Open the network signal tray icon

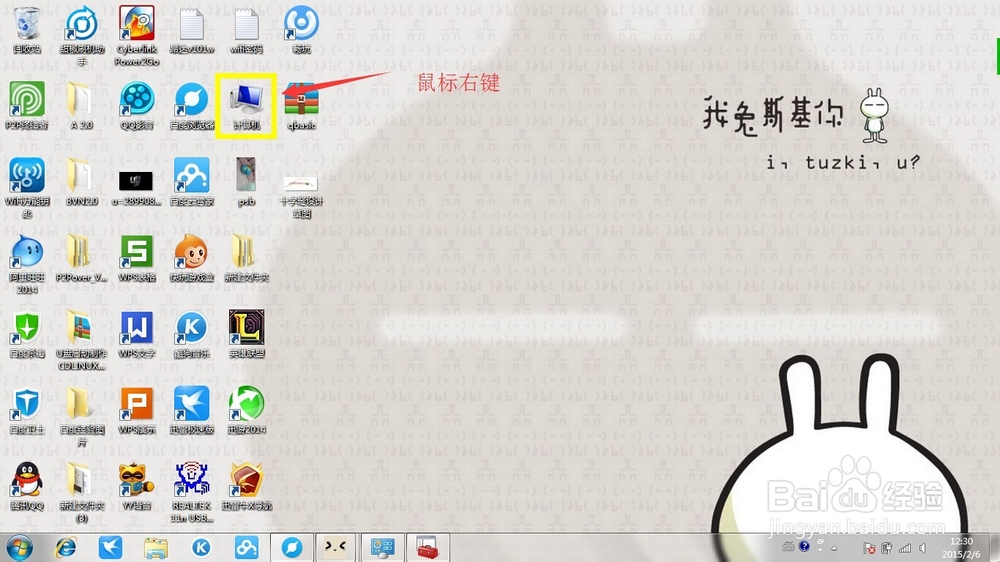pyautogui.click(x=904, y=548)
